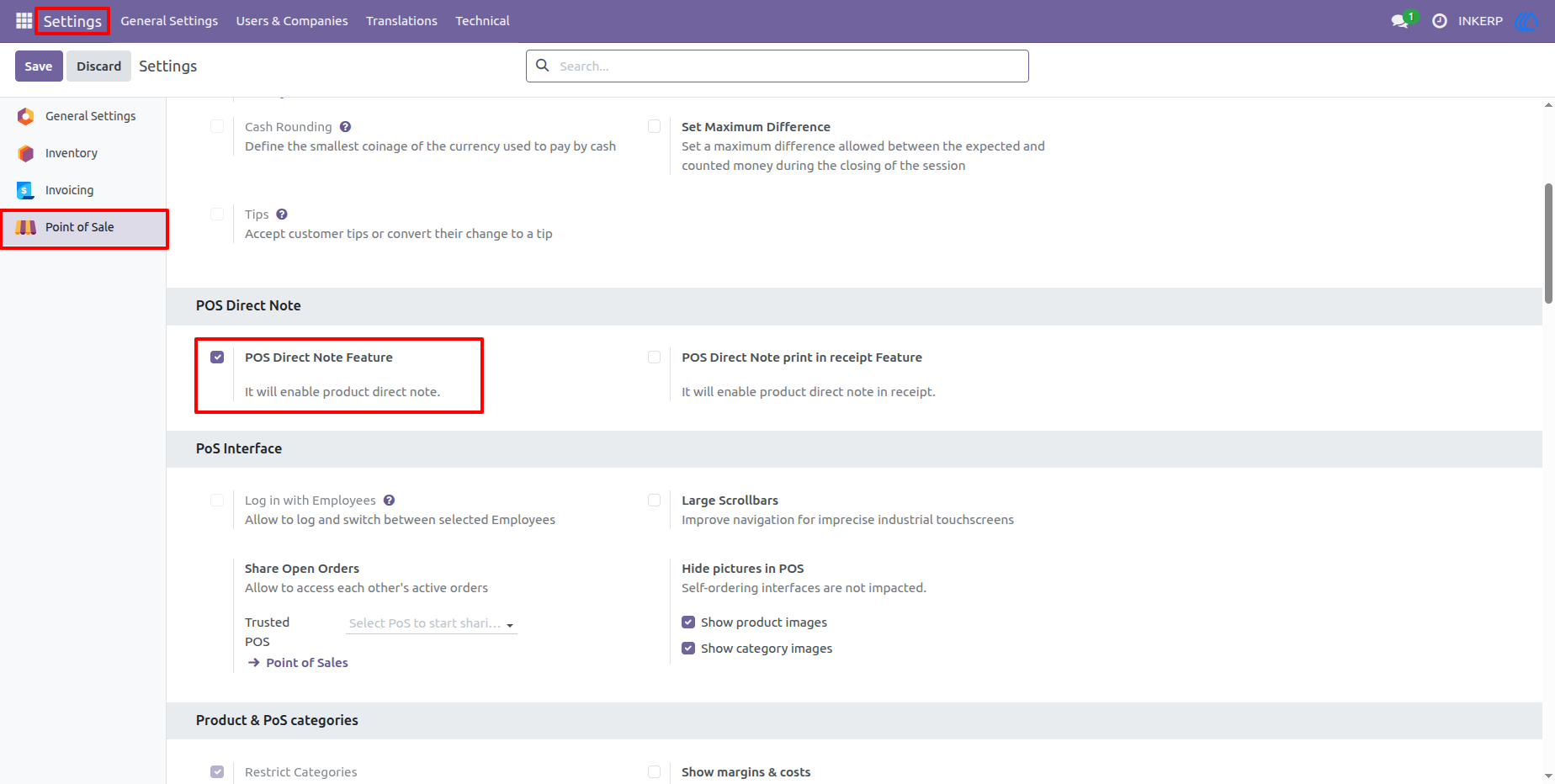The width and height of the screenshot is (1555, 784).
Task: Toggle the Show margins & costs checkbox
Action: pyautogui.click(x=654, y=772)
